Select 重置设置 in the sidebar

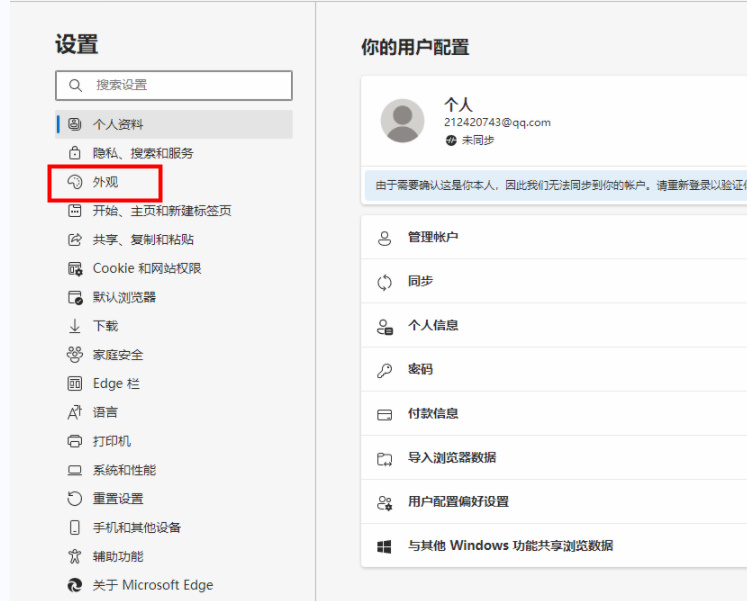[174, 499]
